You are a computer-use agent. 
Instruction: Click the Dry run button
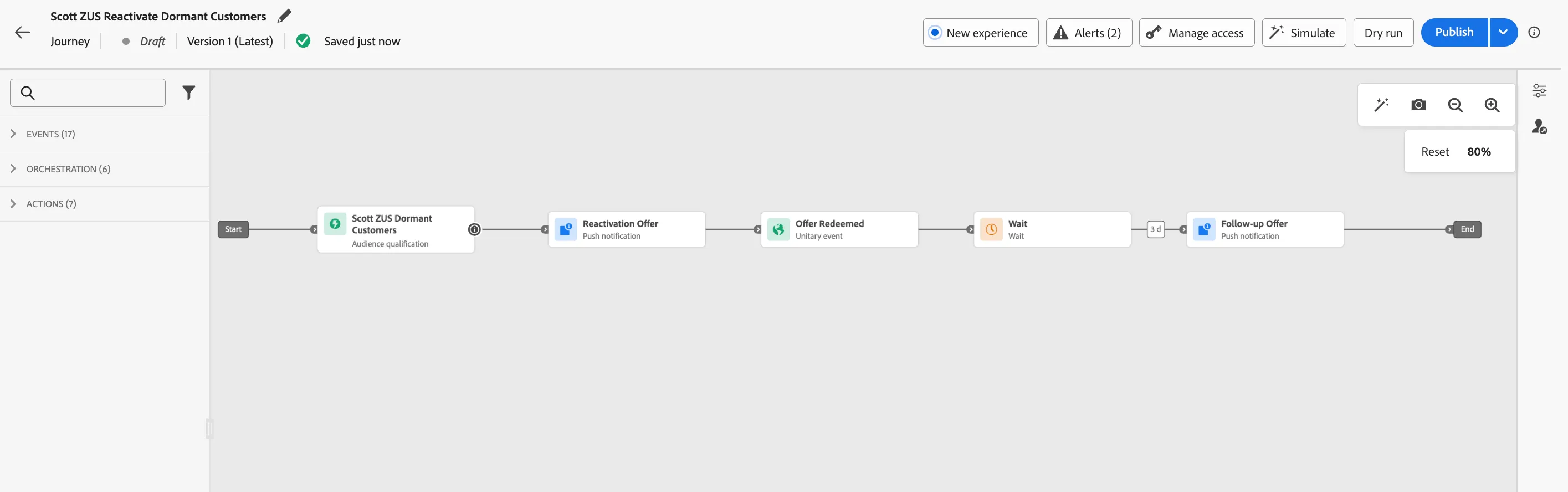[1383, 33]
